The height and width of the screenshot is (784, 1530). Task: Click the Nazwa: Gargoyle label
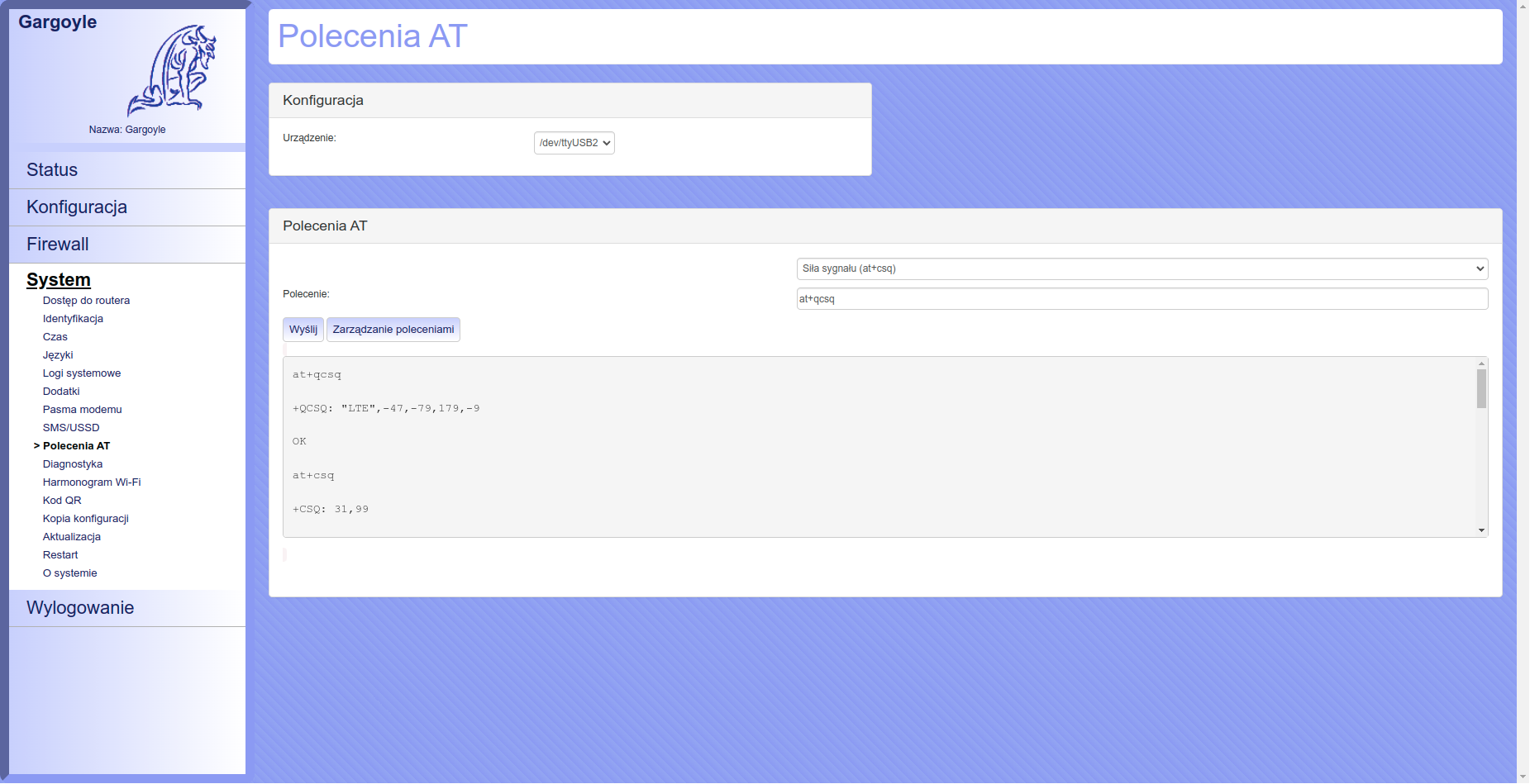[127, 130]
